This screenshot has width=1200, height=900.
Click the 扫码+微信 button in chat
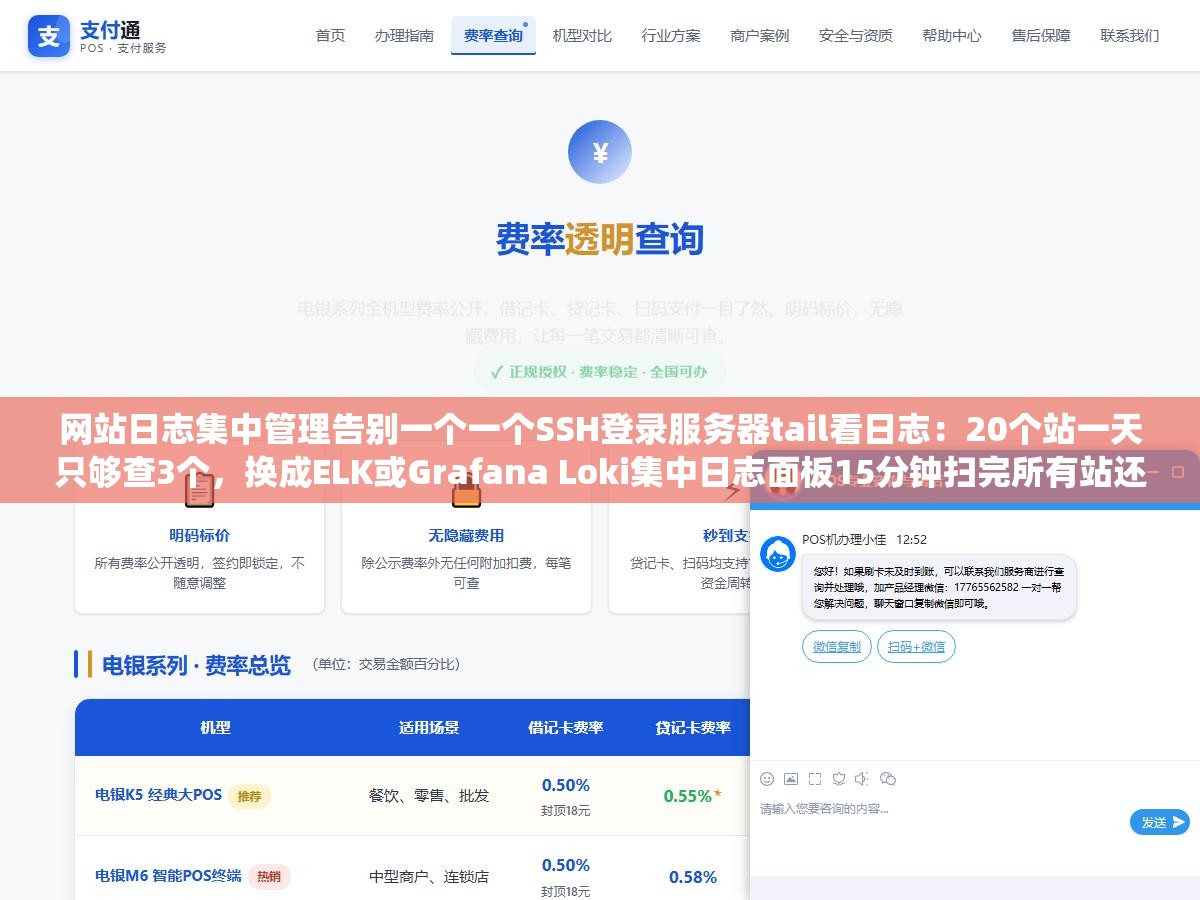(916, 647)
